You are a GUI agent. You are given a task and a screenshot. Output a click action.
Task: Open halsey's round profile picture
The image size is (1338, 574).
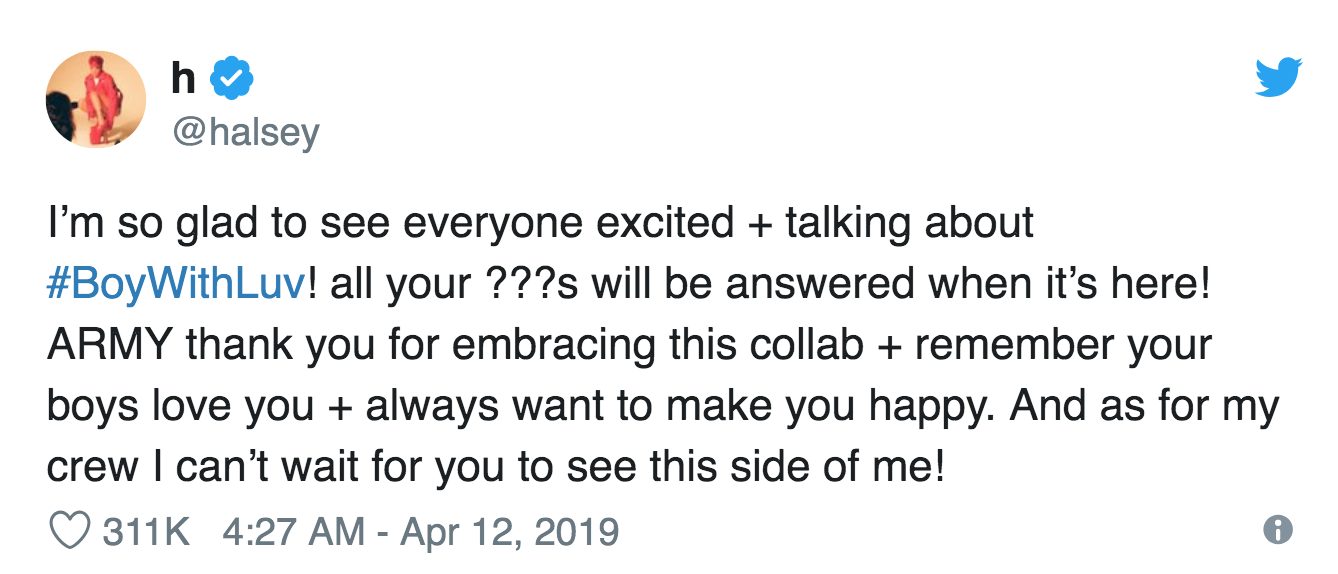click(96, 100)
